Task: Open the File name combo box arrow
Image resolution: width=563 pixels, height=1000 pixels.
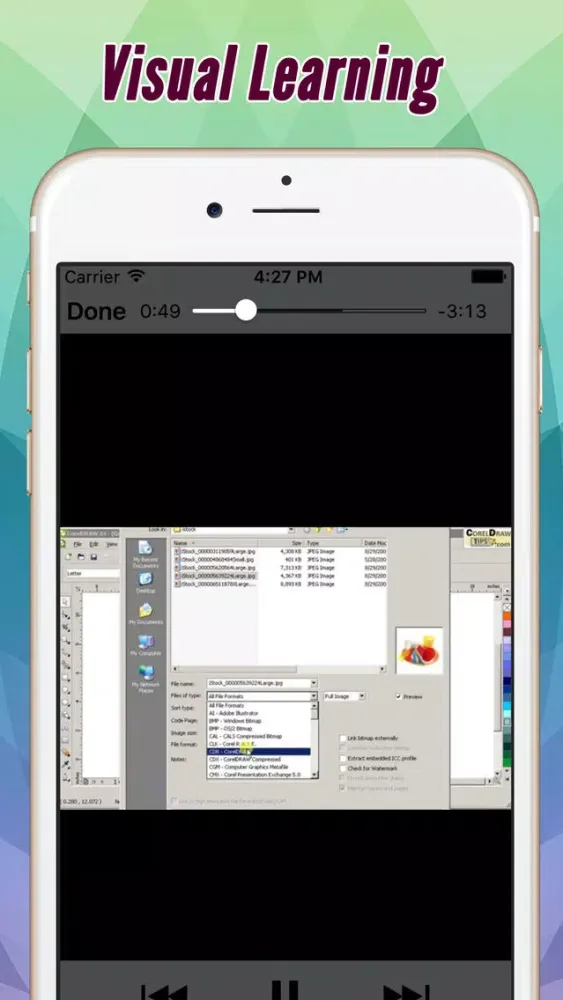Action: point(314,683)
